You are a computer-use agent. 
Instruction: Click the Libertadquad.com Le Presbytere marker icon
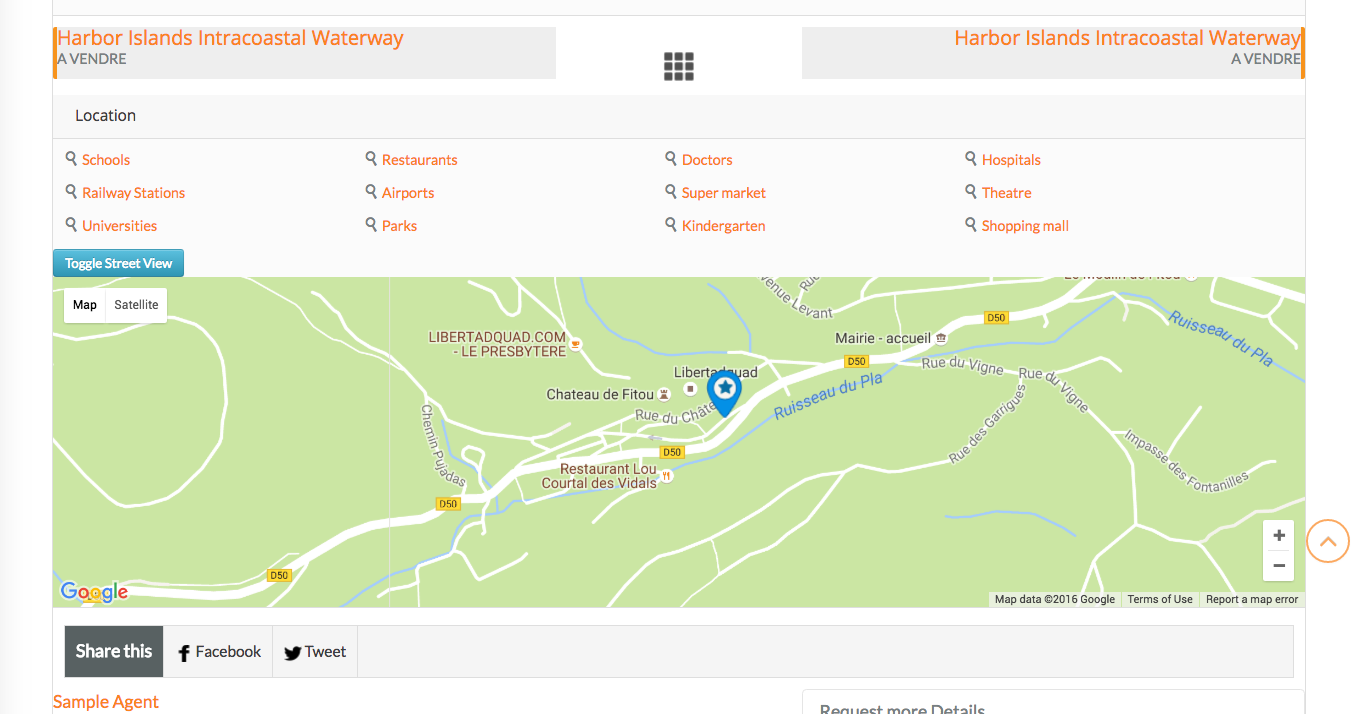click(575, 344)
